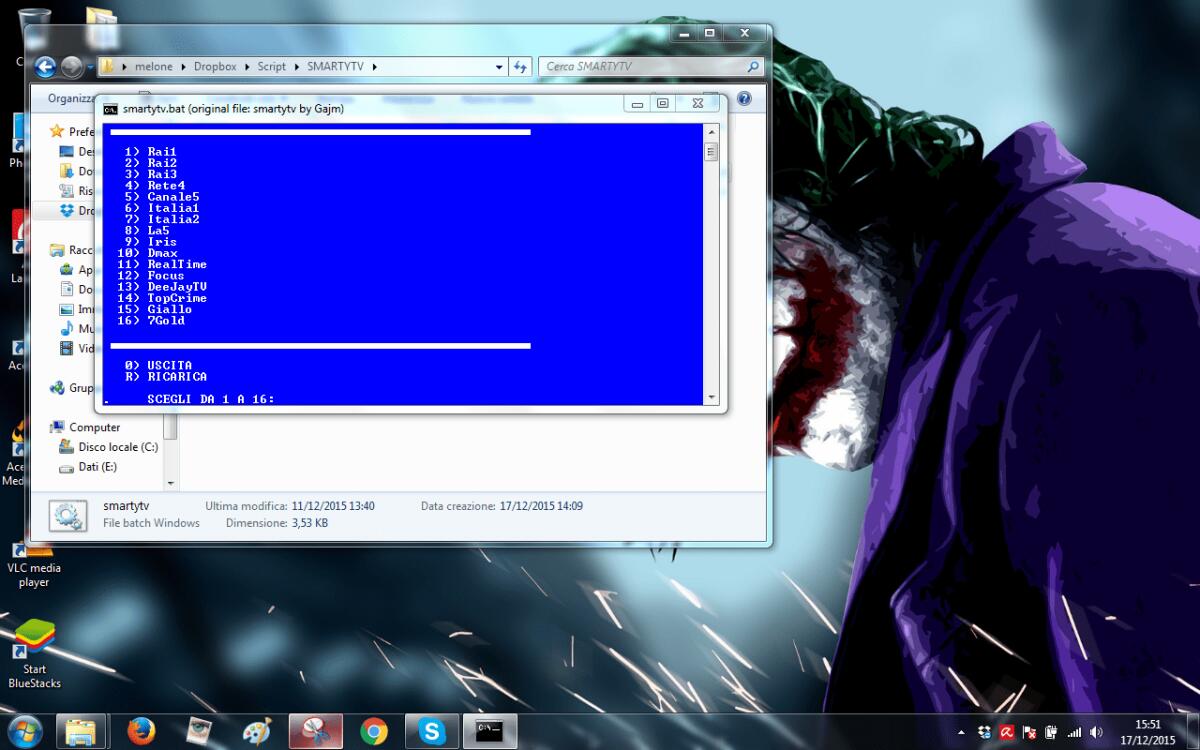Click the Back navigation arrow
1200x750 pixels.
47,67
